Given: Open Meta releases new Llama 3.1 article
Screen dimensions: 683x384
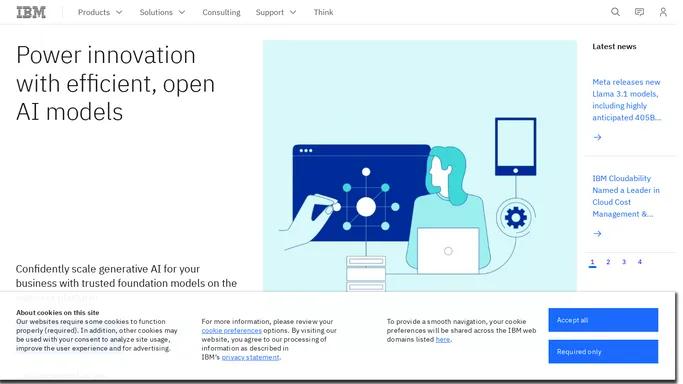Looking at the screenshot, I should coord(626,100).
